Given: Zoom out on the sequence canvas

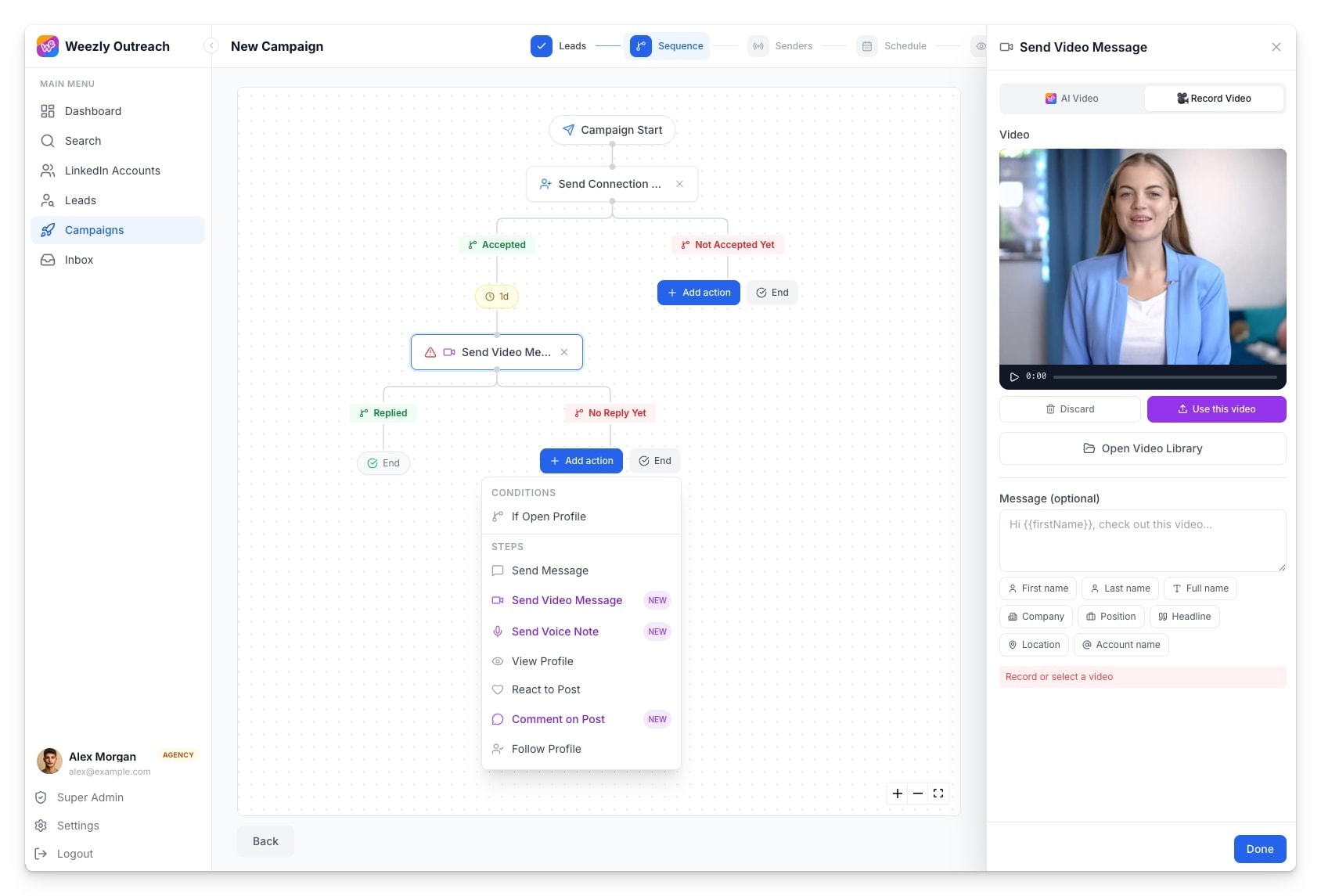Looking at the screenshot, I should (918, 793).
